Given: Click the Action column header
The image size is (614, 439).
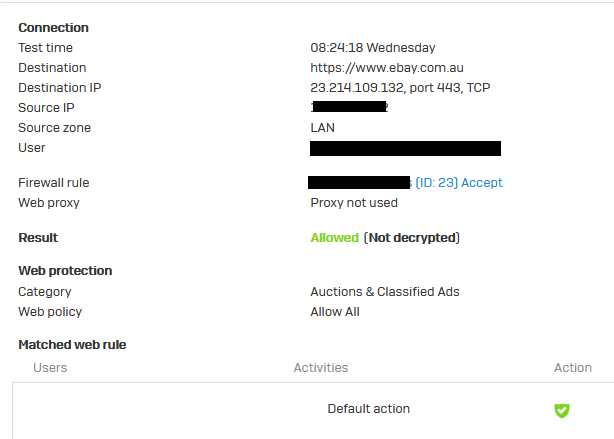Looking at the screenshot, I should tap(572, 367).
